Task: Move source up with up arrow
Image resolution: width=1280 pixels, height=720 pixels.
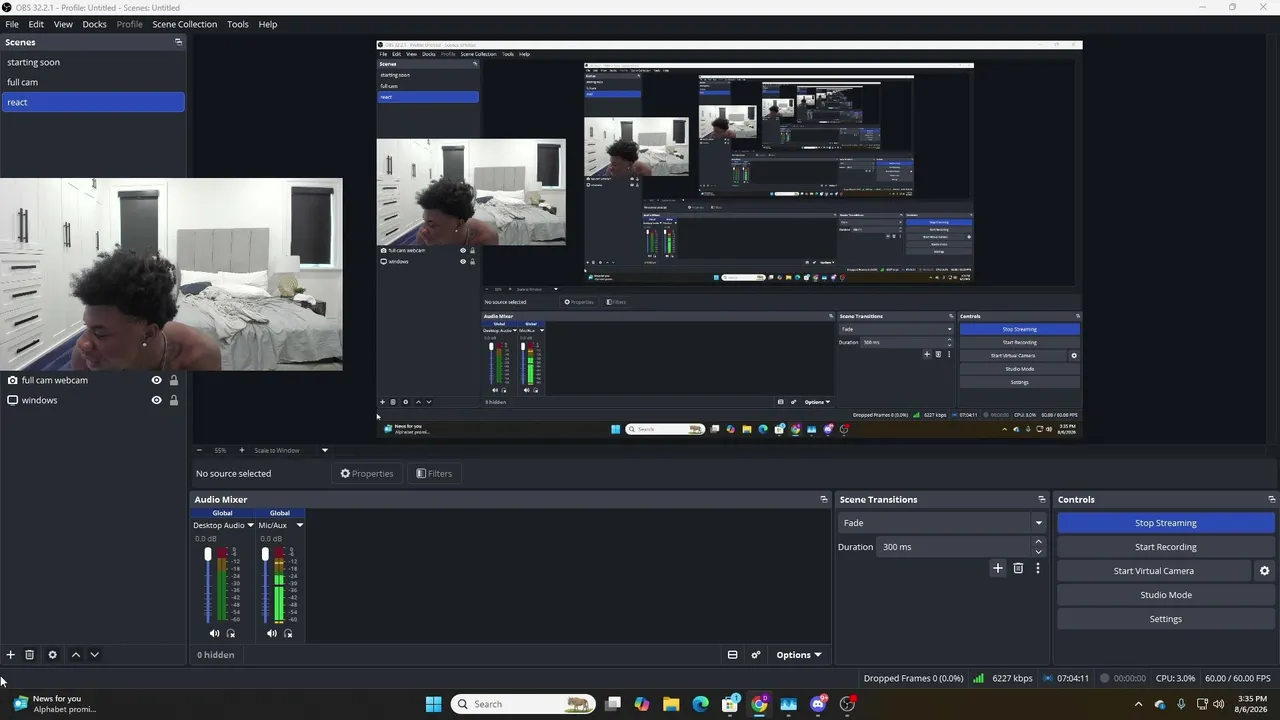Action: [75, 655]
